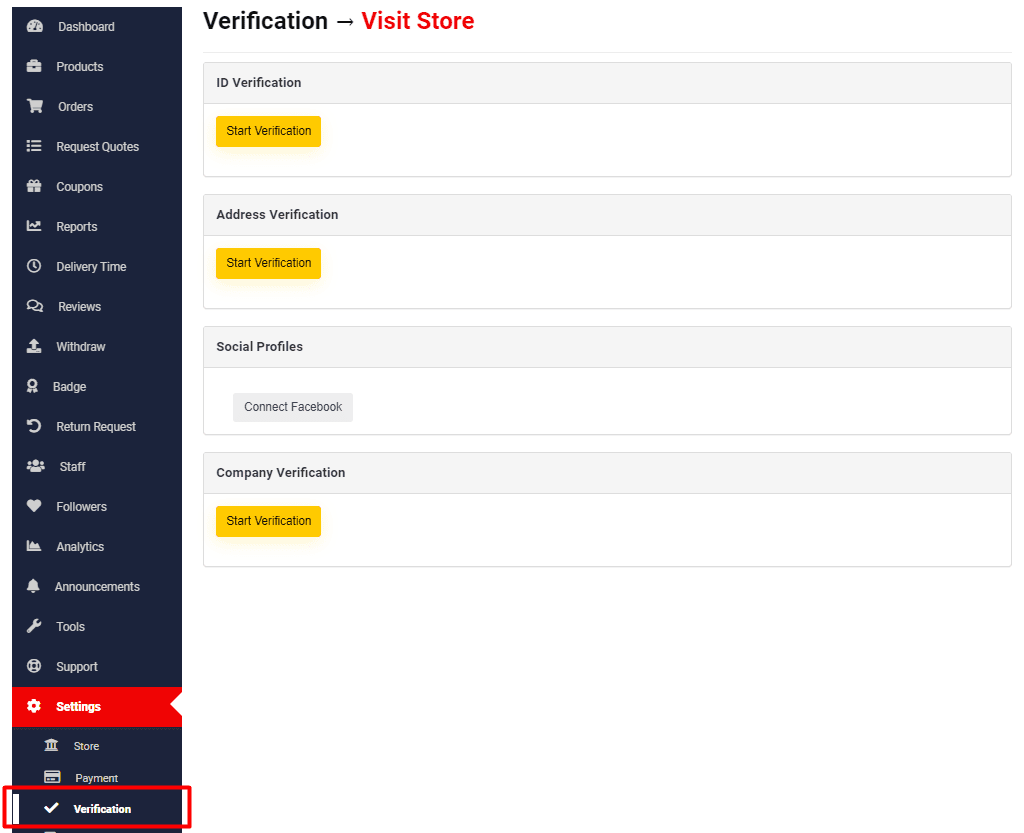
Task: Click the Tools wrench icon
Action: click(34, 627)
